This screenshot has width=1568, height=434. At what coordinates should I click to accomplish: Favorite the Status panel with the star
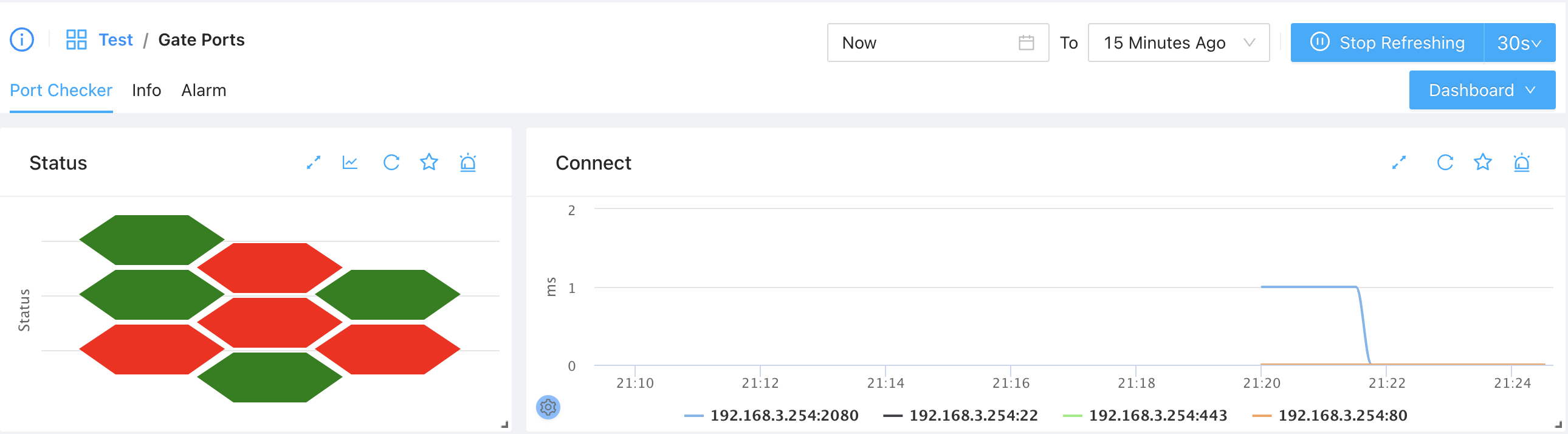click(429, 162)
